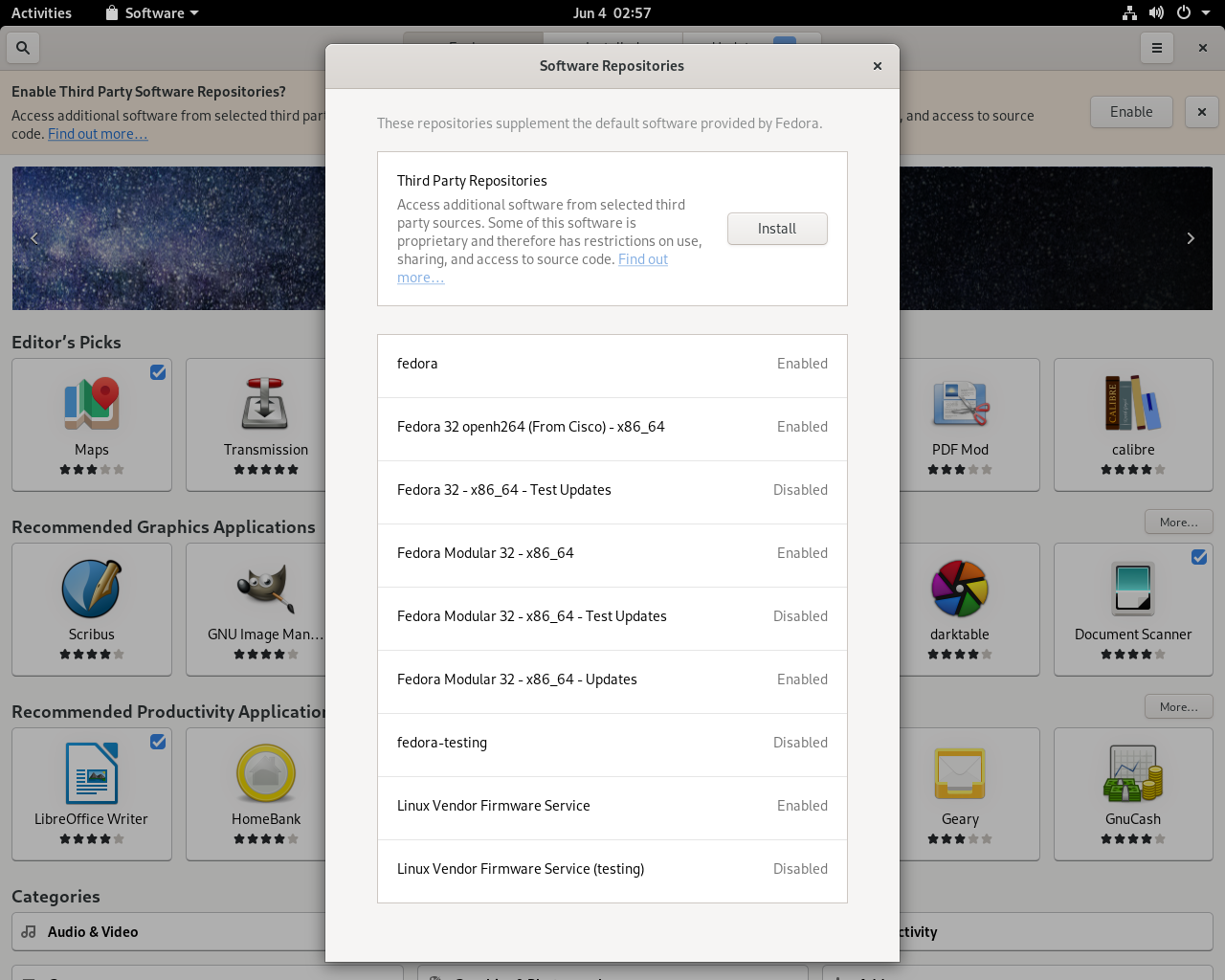The width and height of the screenshot is (1225, 980).
Task: Open the PDF Mod app tile
Action: (x=960, y=425)
